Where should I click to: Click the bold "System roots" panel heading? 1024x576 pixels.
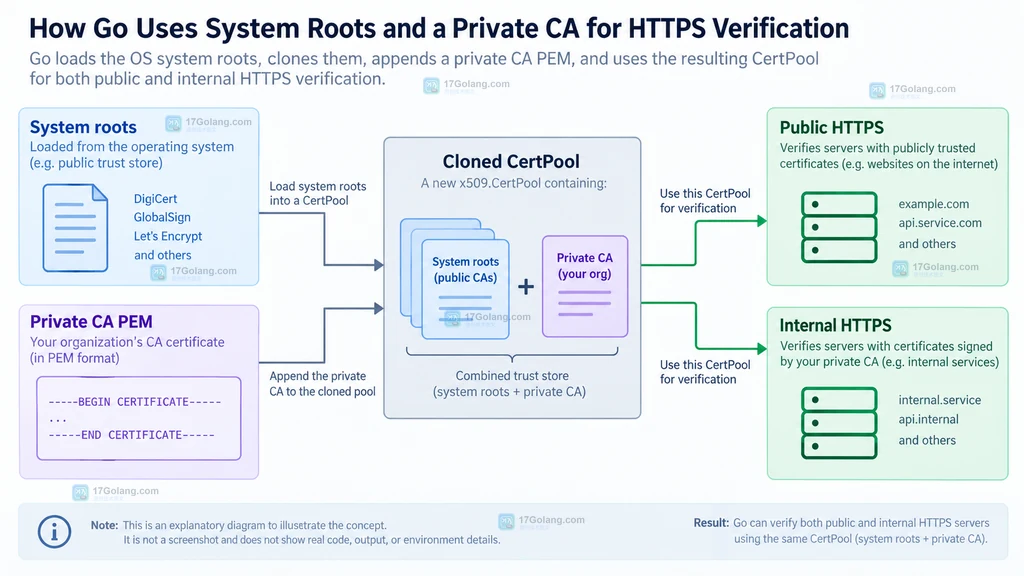coord(83,127)
